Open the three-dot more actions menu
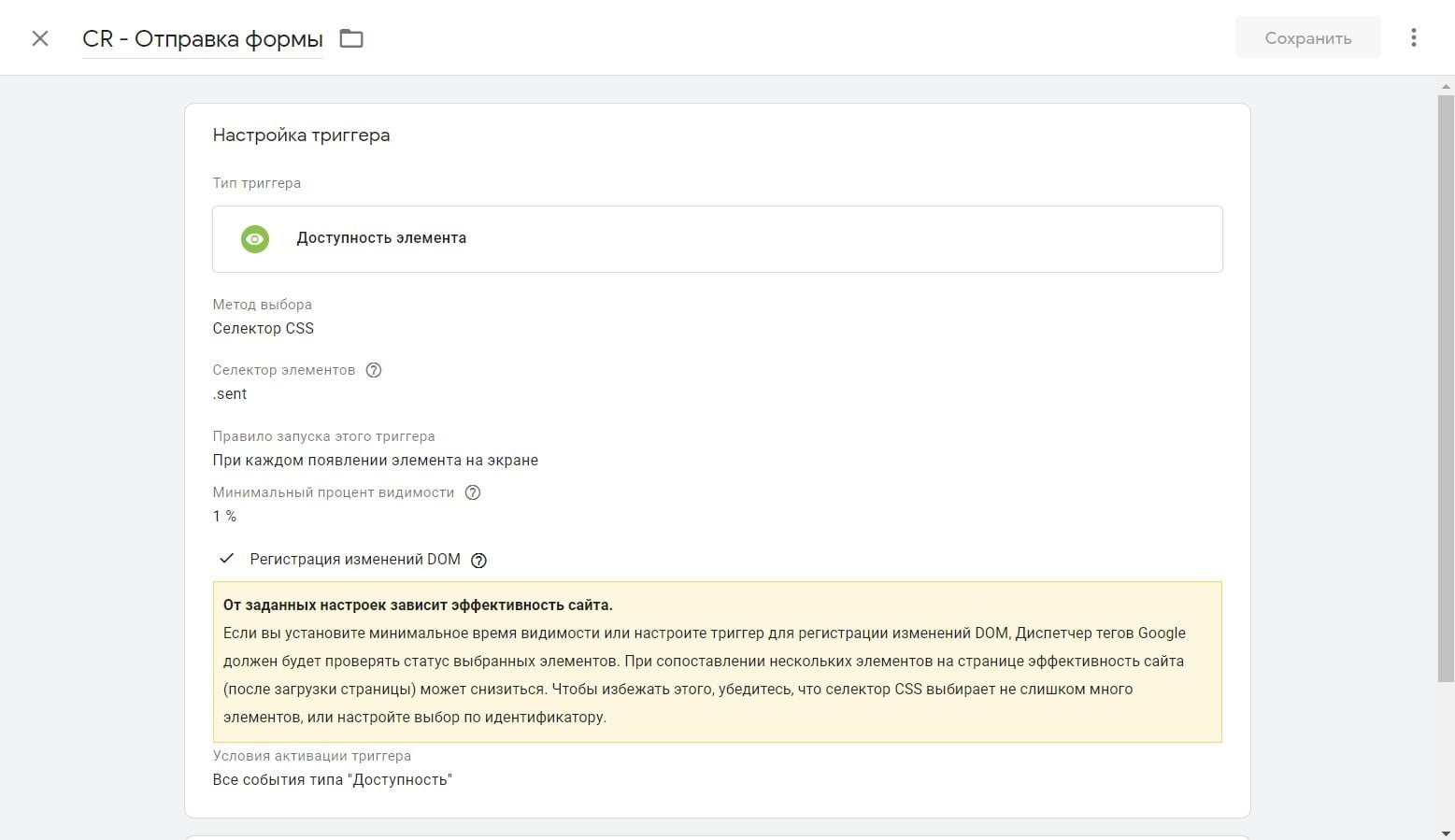Viewport: 1455px width, 840px height. (x=1413, y=37)
